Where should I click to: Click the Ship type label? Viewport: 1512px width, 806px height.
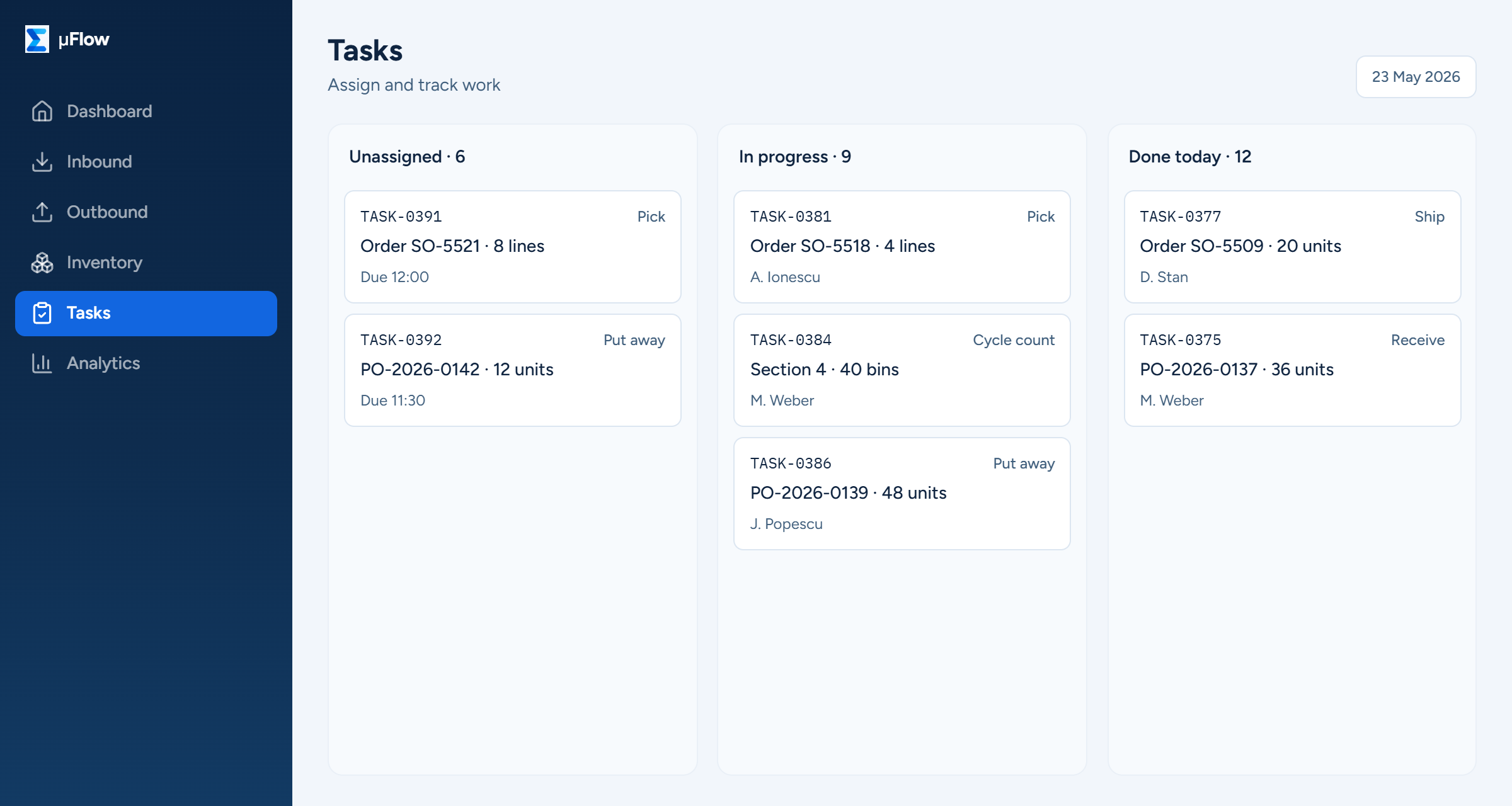click(1429, 217)
